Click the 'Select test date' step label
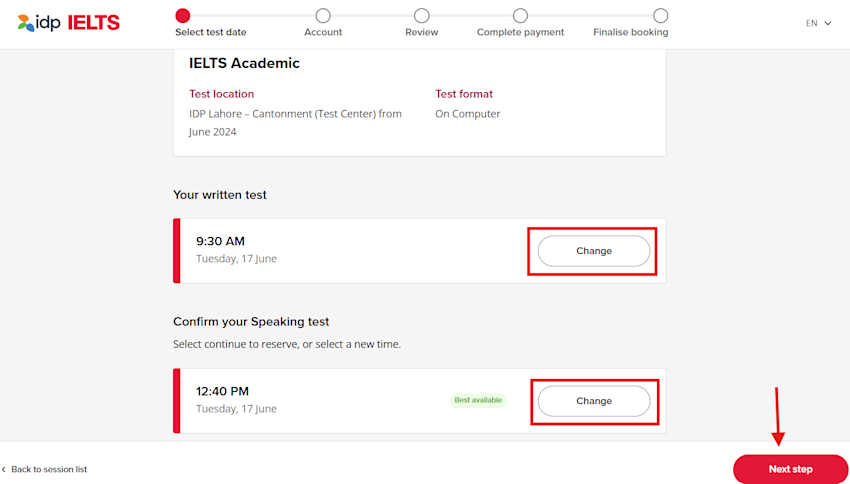This screenshot has height=484, width=850. pyautogui.click(x=210, y=32)
